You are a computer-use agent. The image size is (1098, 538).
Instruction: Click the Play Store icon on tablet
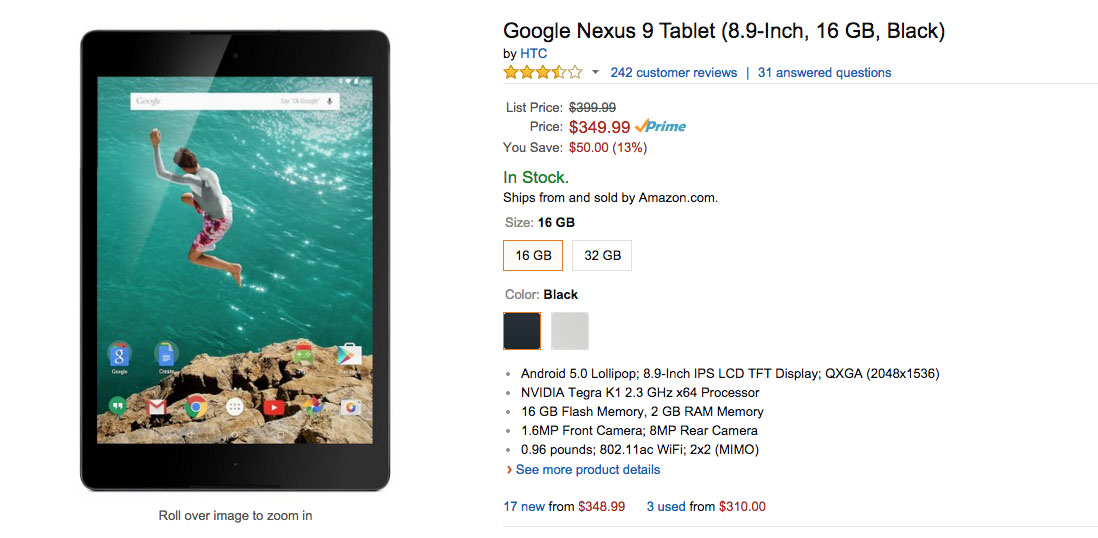pos(349,354)
